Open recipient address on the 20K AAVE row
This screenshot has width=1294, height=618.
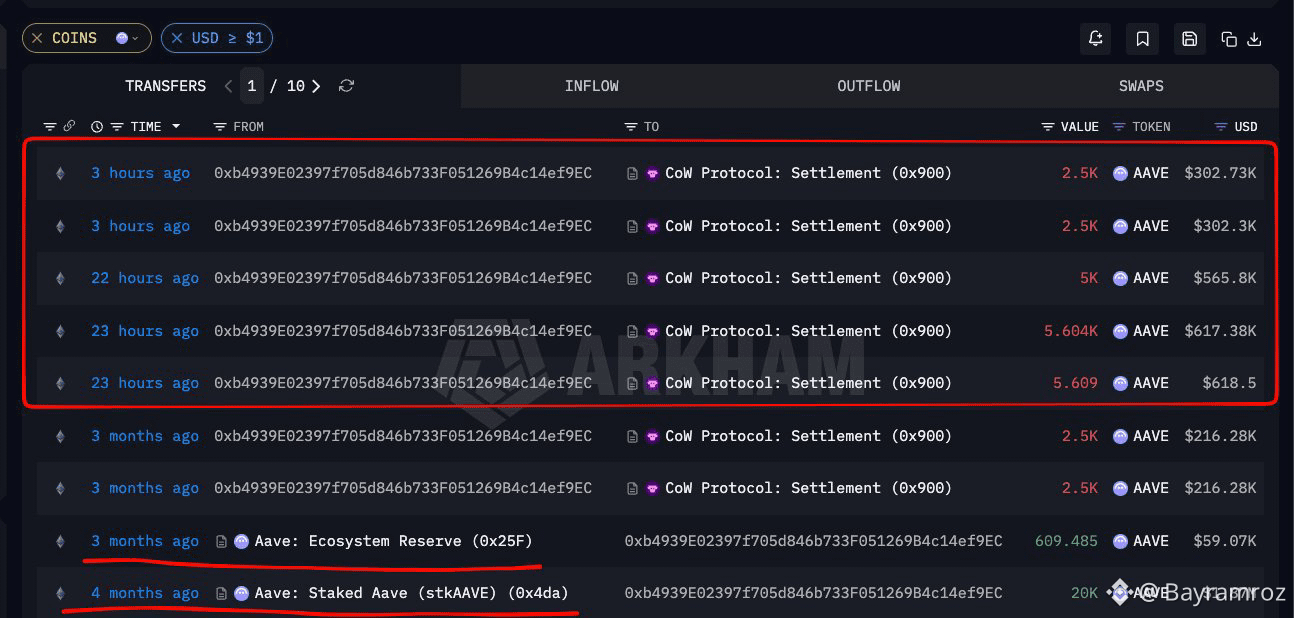point(813,593)
